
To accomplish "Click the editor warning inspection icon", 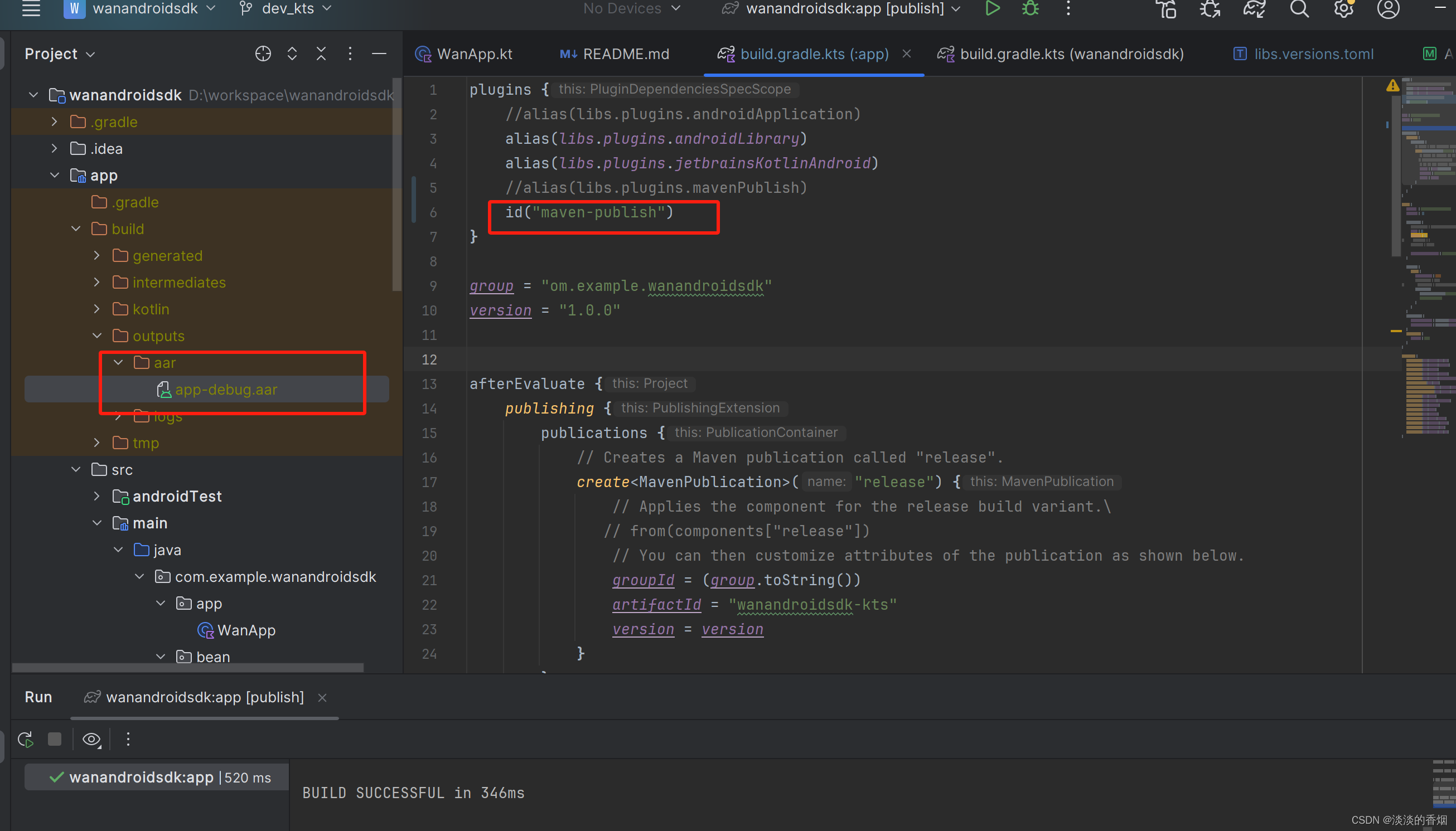I will (x=1392, y=86).
